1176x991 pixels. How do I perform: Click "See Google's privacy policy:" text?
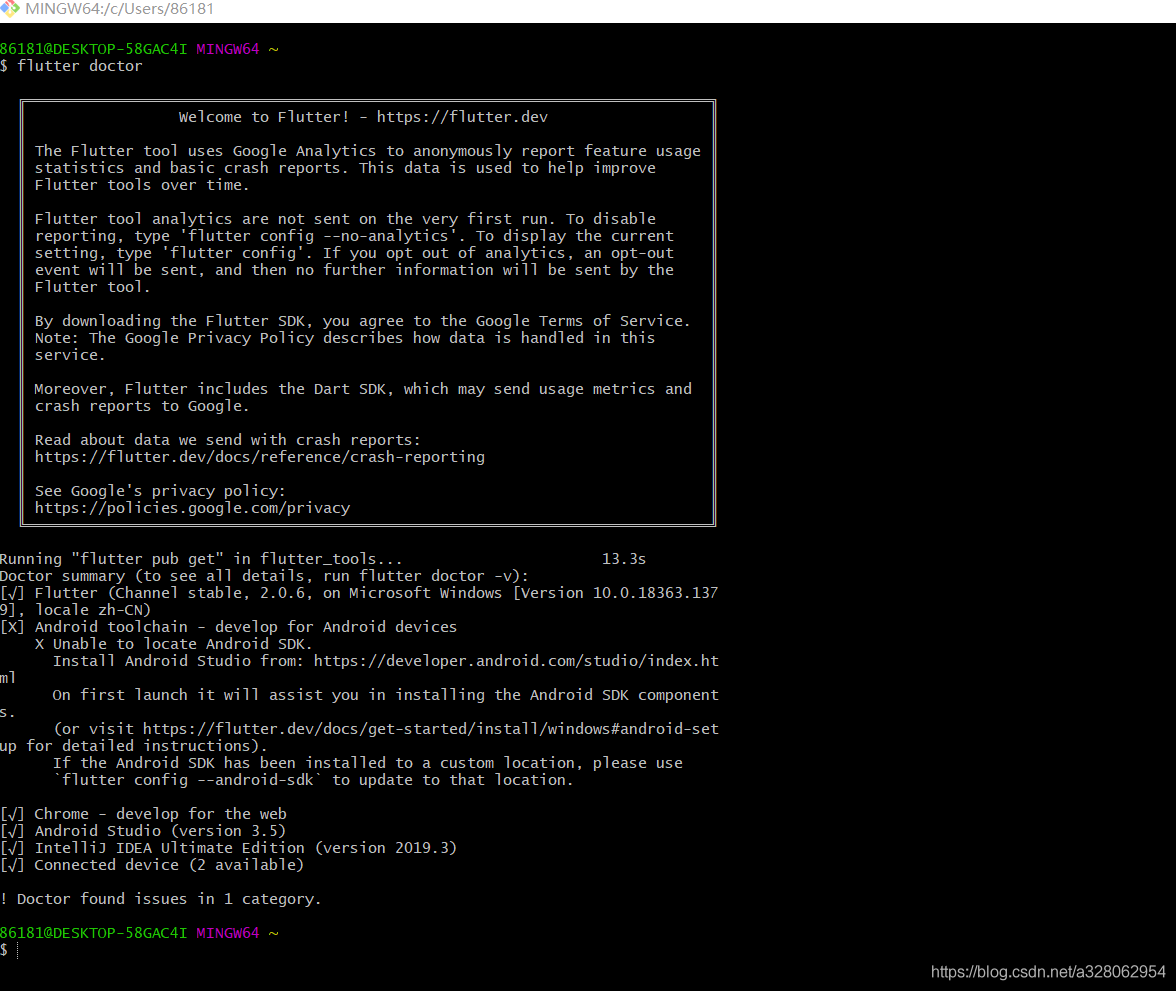160,491
